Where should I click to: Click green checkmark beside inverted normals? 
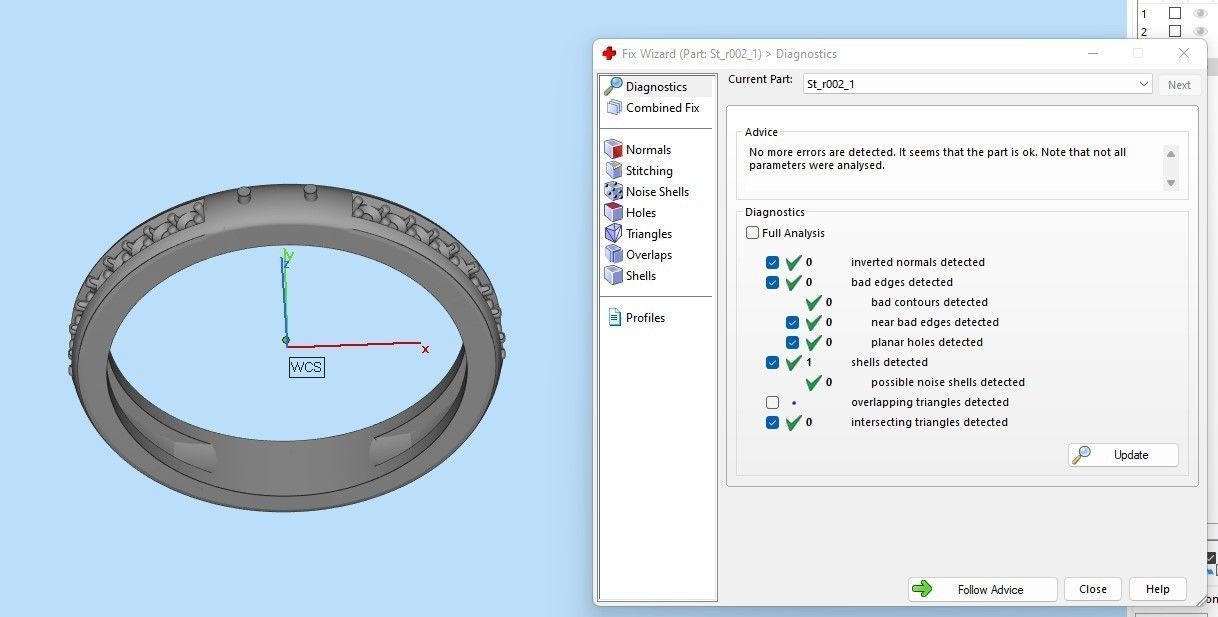click(x=794, y=262)
